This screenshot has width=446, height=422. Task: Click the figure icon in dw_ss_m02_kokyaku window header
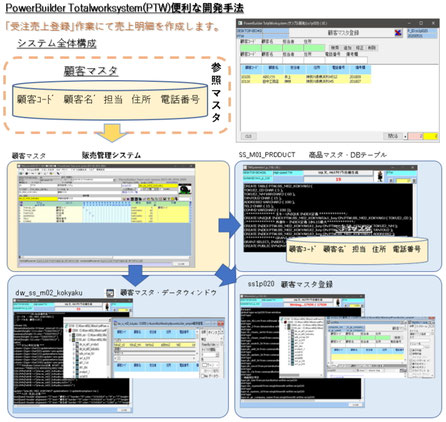pos(107,307)
